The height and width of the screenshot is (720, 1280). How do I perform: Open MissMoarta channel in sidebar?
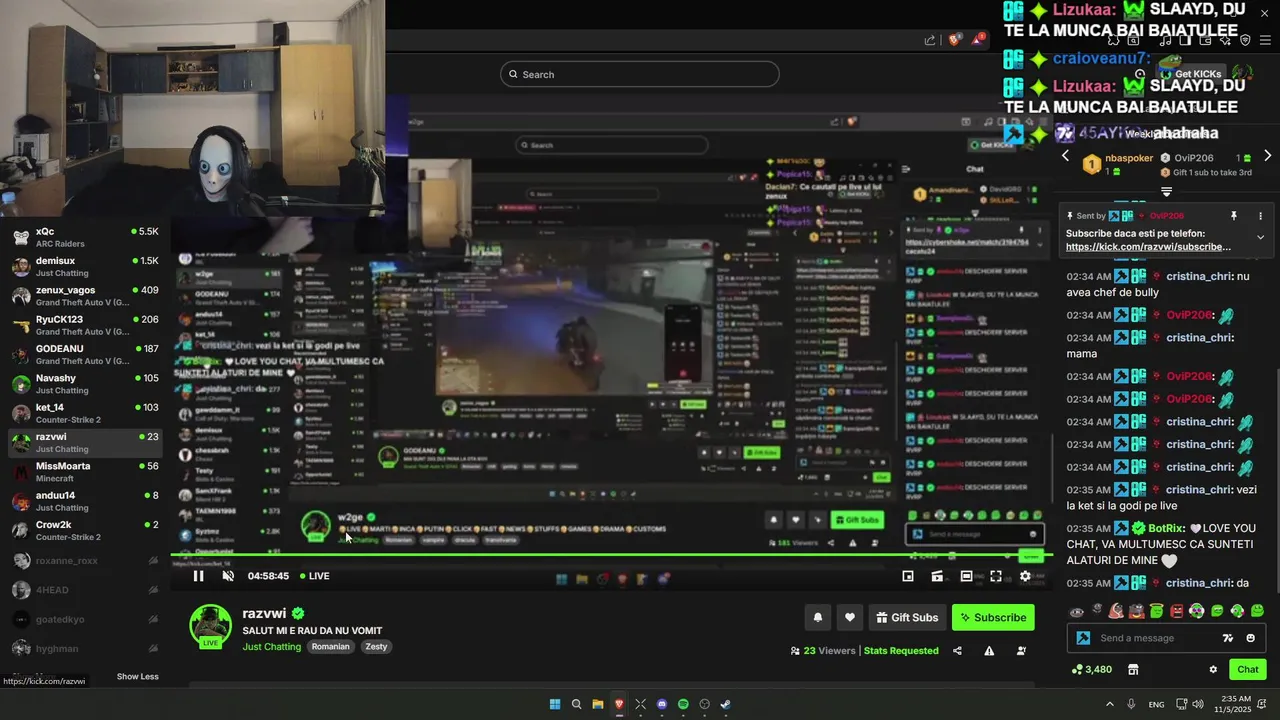(84, 472)
